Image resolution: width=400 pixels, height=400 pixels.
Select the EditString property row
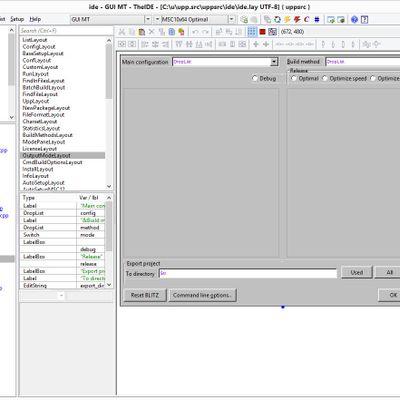pos(63,286)
